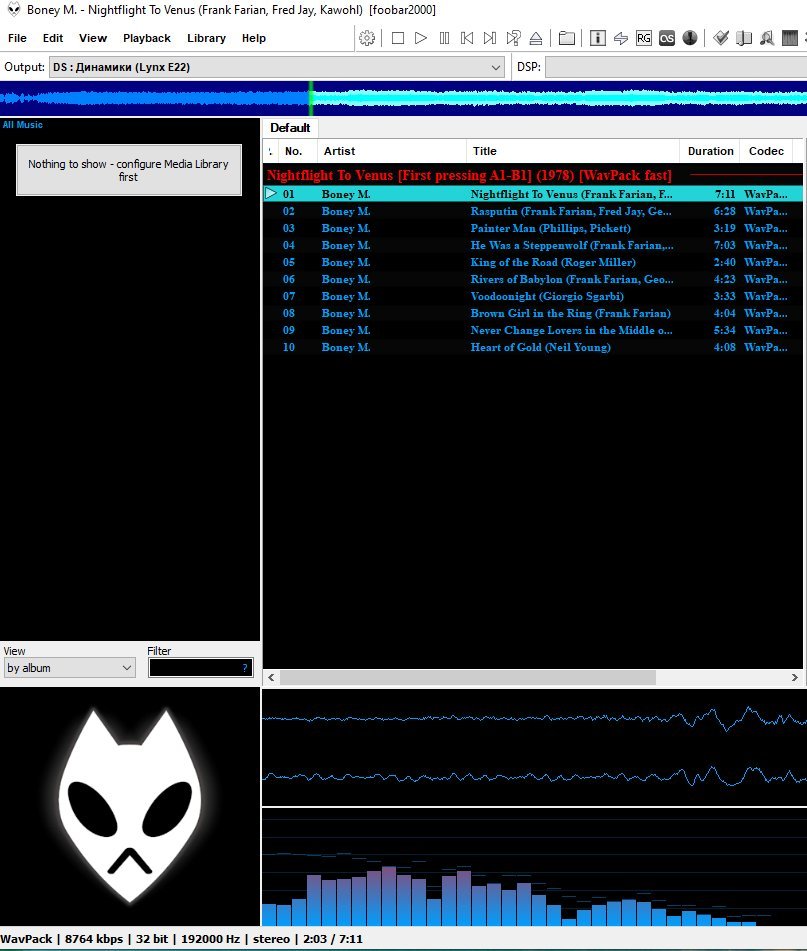Click the ReplayGain RG icon

(x=643, y=38)
